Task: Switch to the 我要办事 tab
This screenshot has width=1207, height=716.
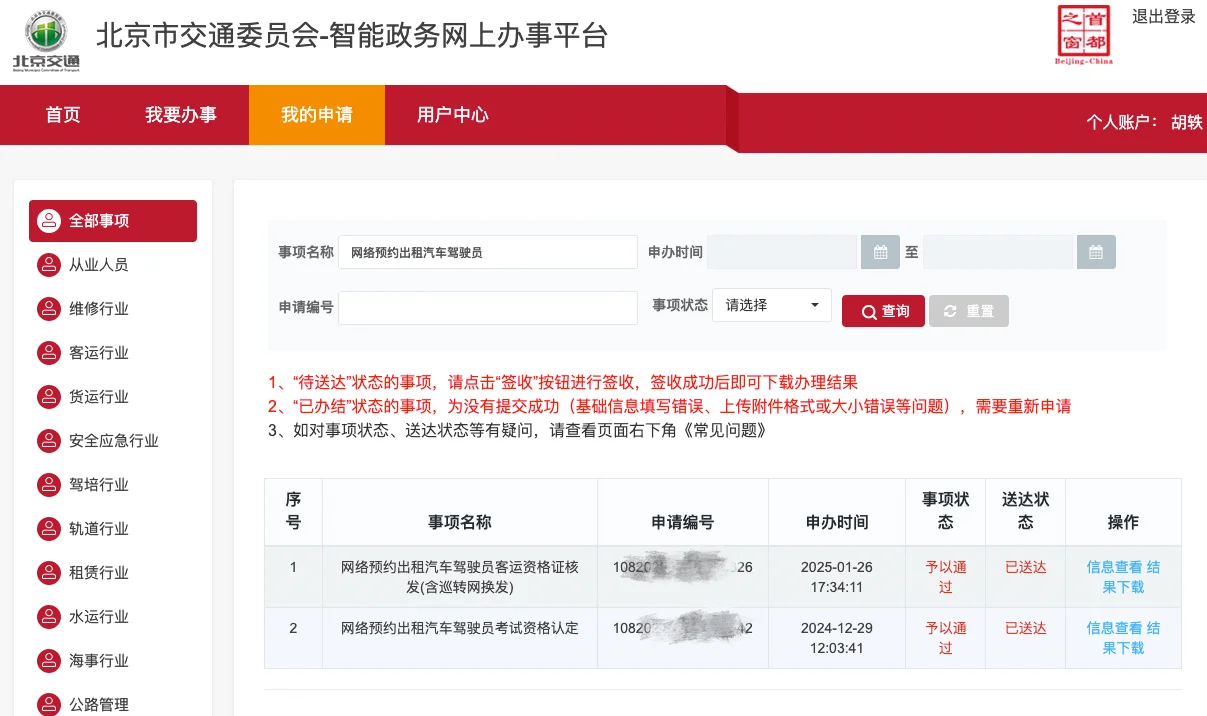Action: click(x=182, y=115)
